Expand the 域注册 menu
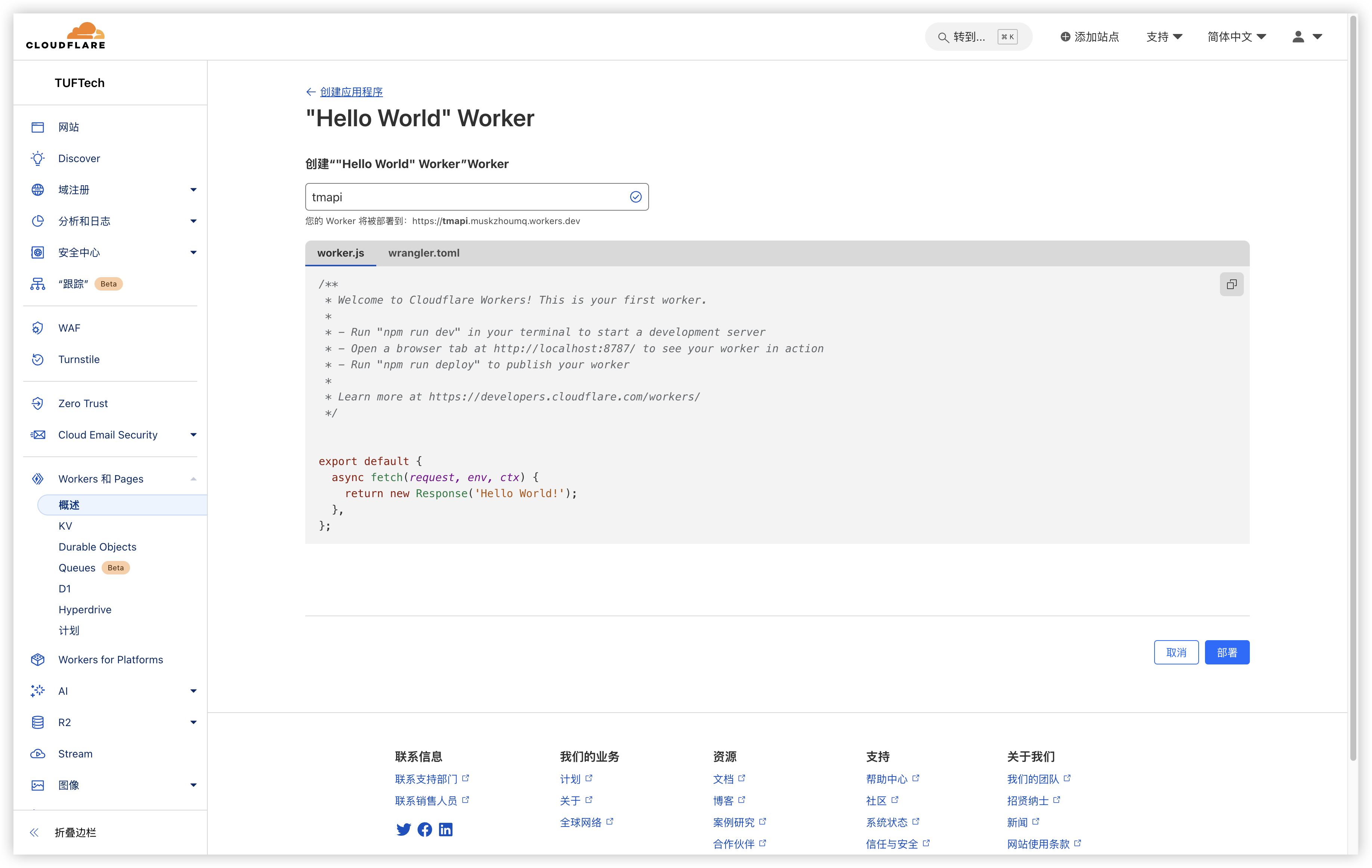This screenshot has width=1372, height=868. (x=193, y=190)
